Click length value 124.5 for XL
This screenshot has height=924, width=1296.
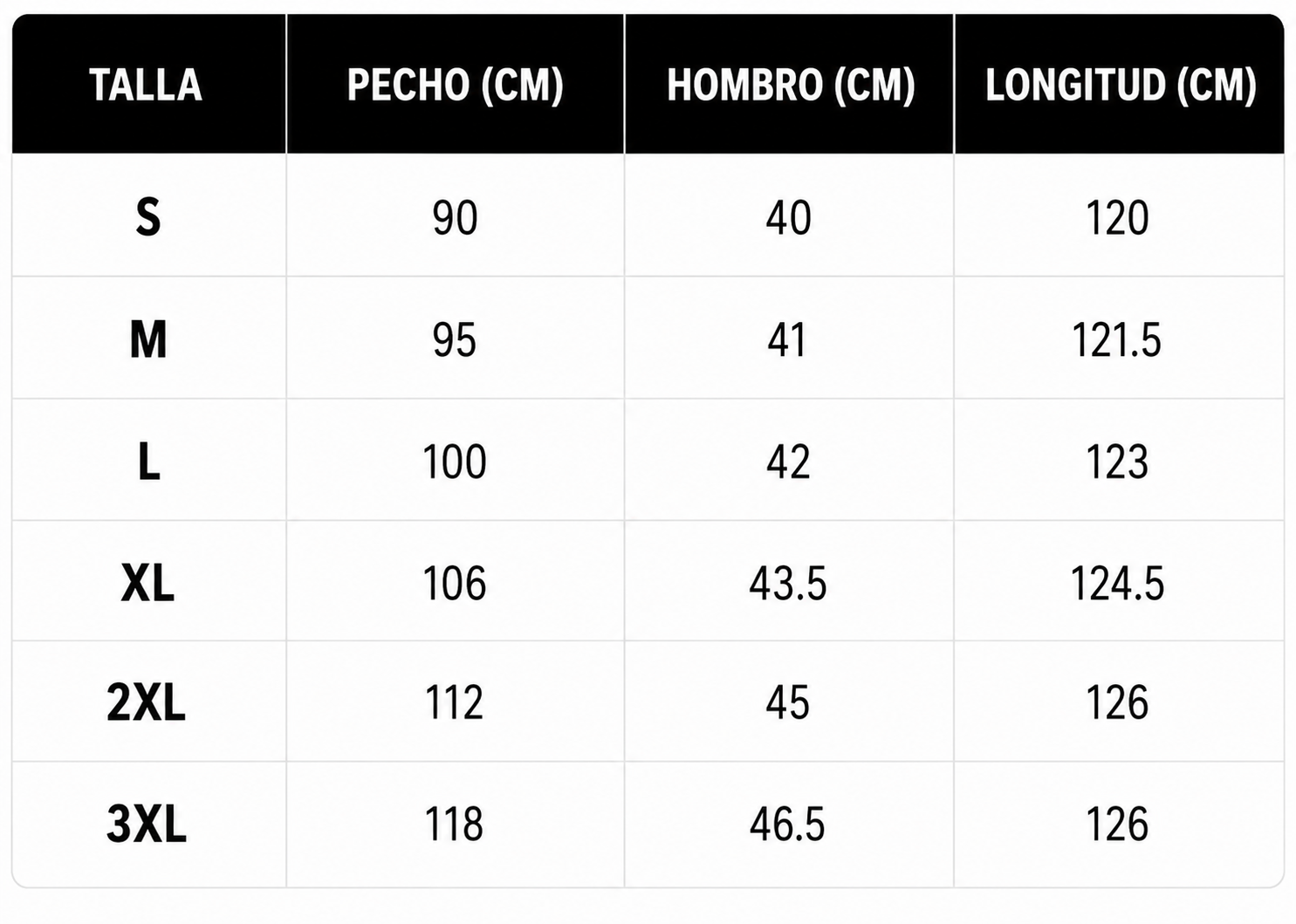click(x=1118, y=583)
